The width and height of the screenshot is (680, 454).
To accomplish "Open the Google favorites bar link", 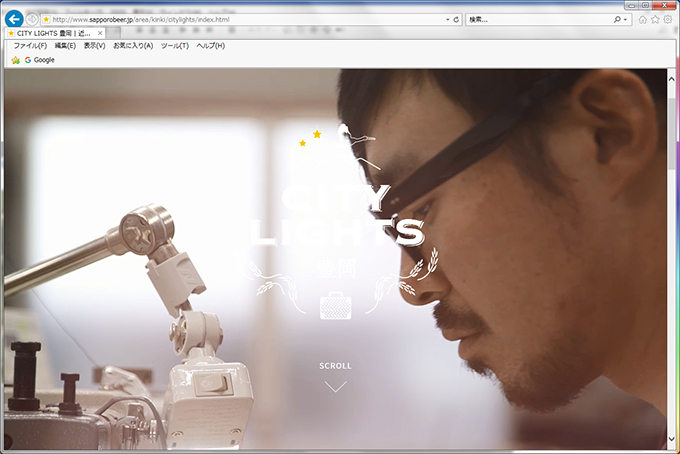I will tap(39, 60).
